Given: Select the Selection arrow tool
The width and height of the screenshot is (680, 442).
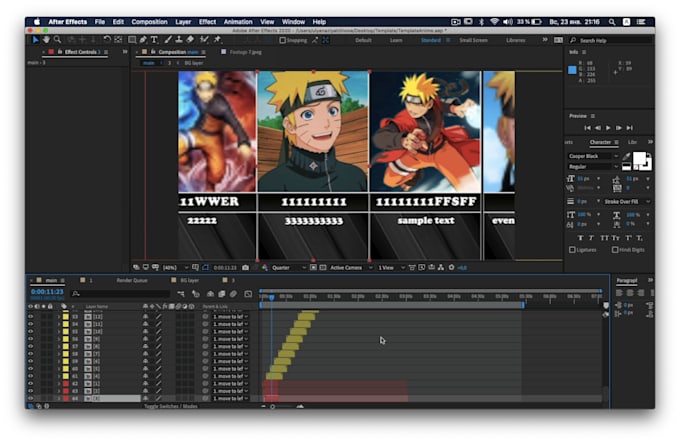Looking at the screenshot, I should point(35,40).
